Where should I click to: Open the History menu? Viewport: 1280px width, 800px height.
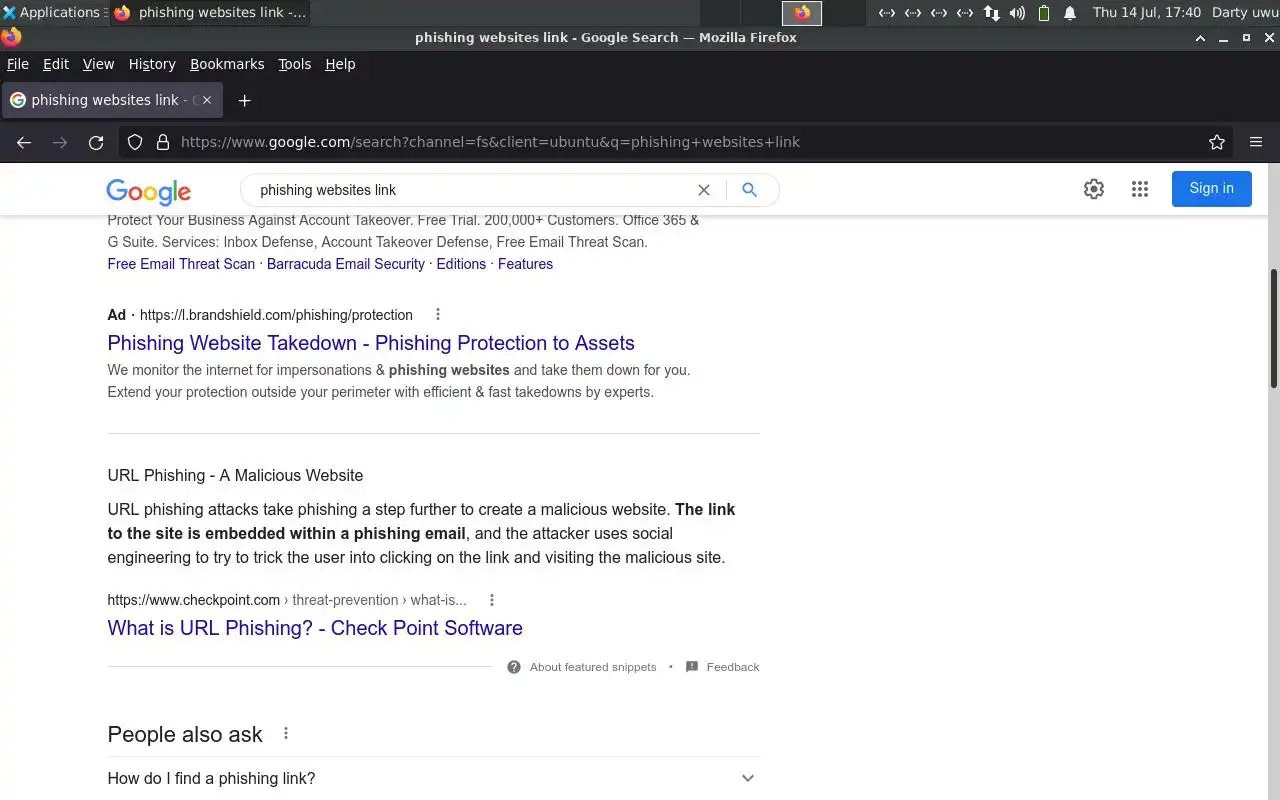point(152,64)
